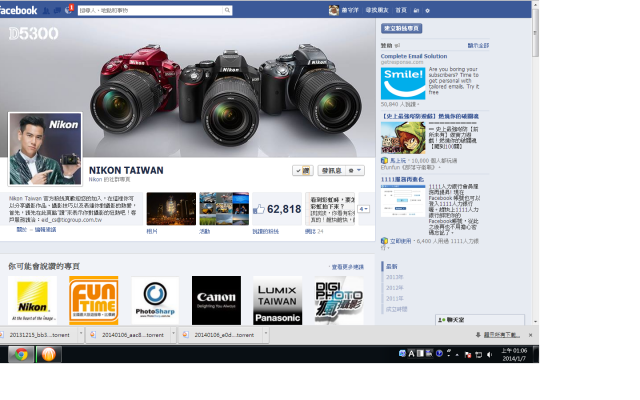640x400 pixels.
Task: Expand the 20131215_bb3 download arrow
Action: point(81,334)
